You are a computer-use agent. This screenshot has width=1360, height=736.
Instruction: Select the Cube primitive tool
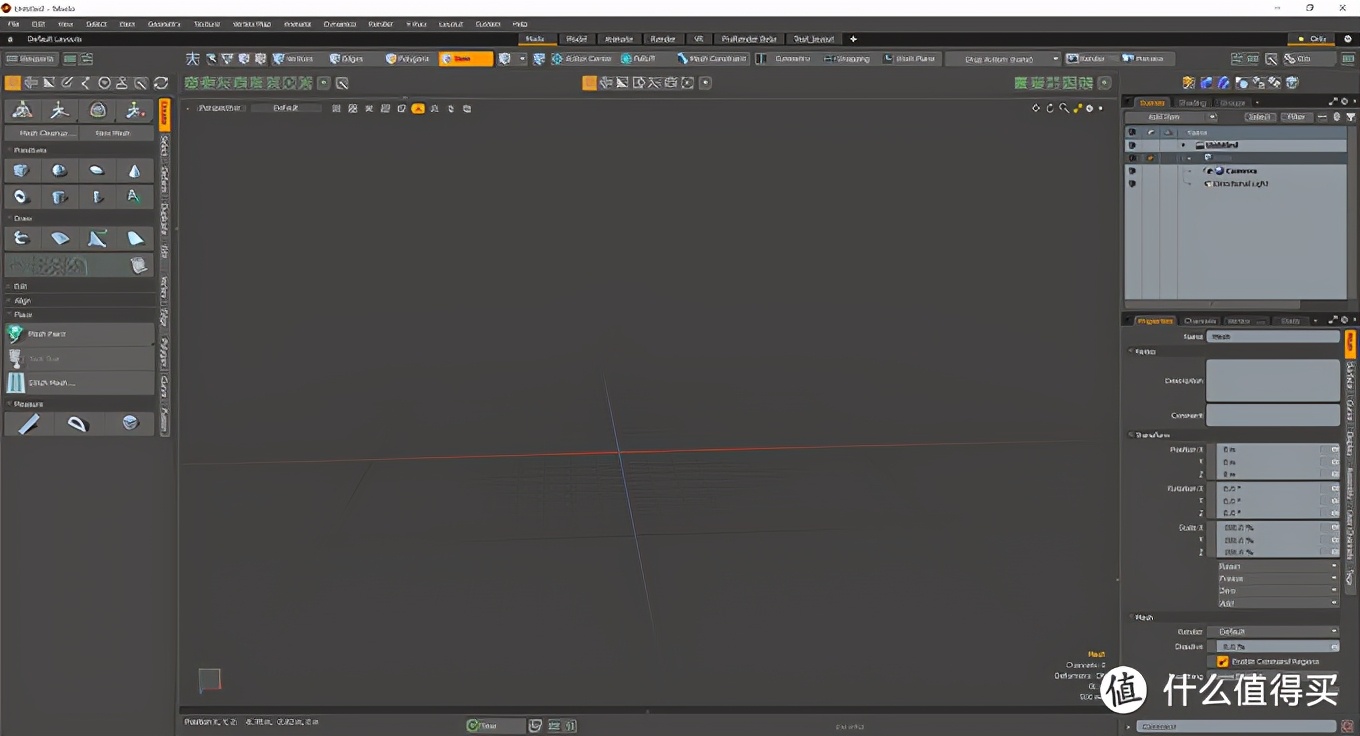[21, 171]
